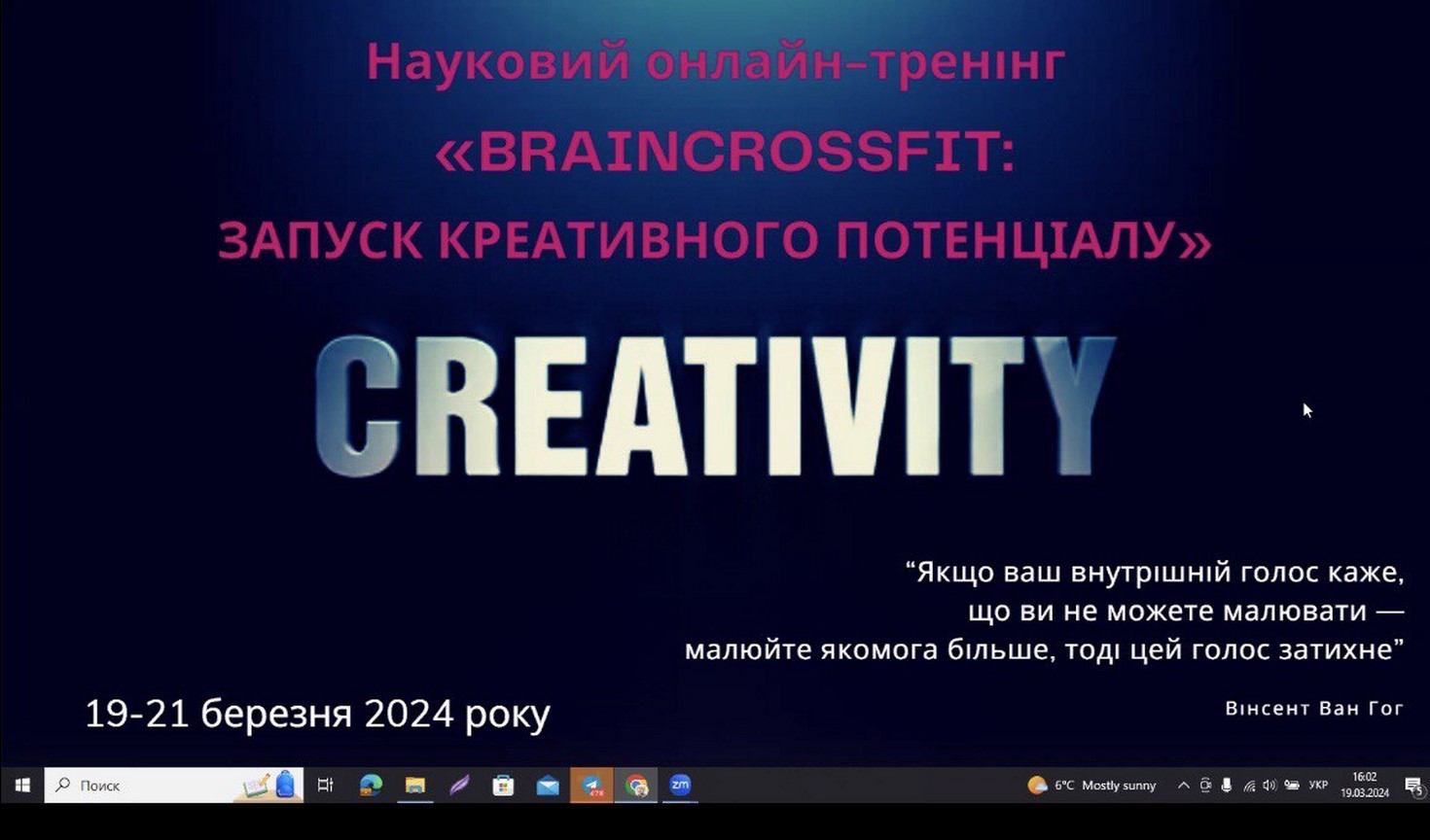Switch to Google Chrome in taskbar

[x=636, y=785]
